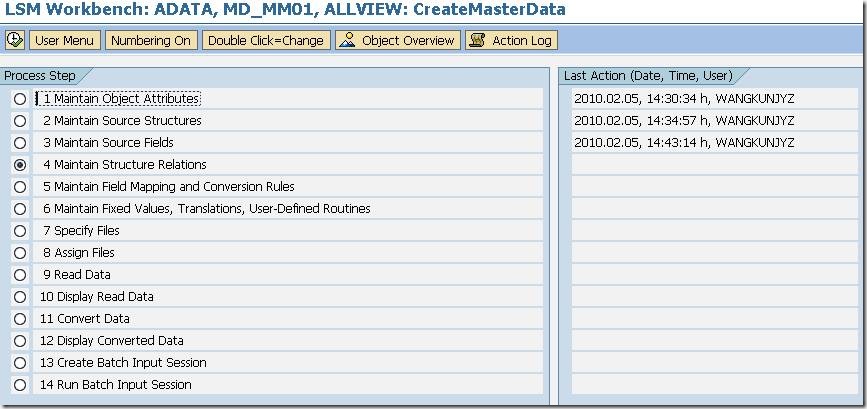The width and height of the screenshot is (867, 409).
Task: Click the Execute clock icon button
Action: 15,40
